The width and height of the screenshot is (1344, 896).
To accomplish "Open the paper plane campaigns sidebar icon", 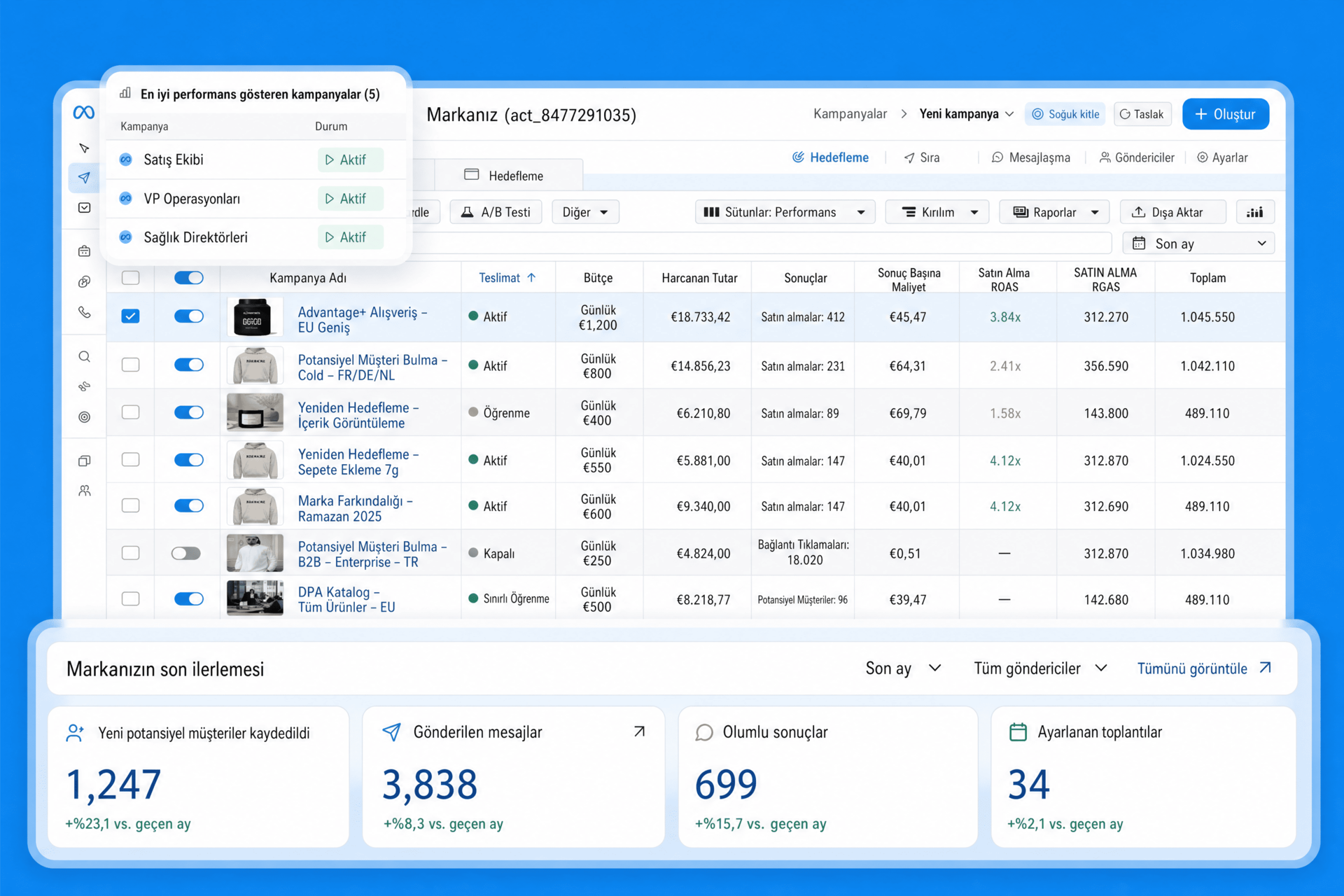I will click(84, 178).
